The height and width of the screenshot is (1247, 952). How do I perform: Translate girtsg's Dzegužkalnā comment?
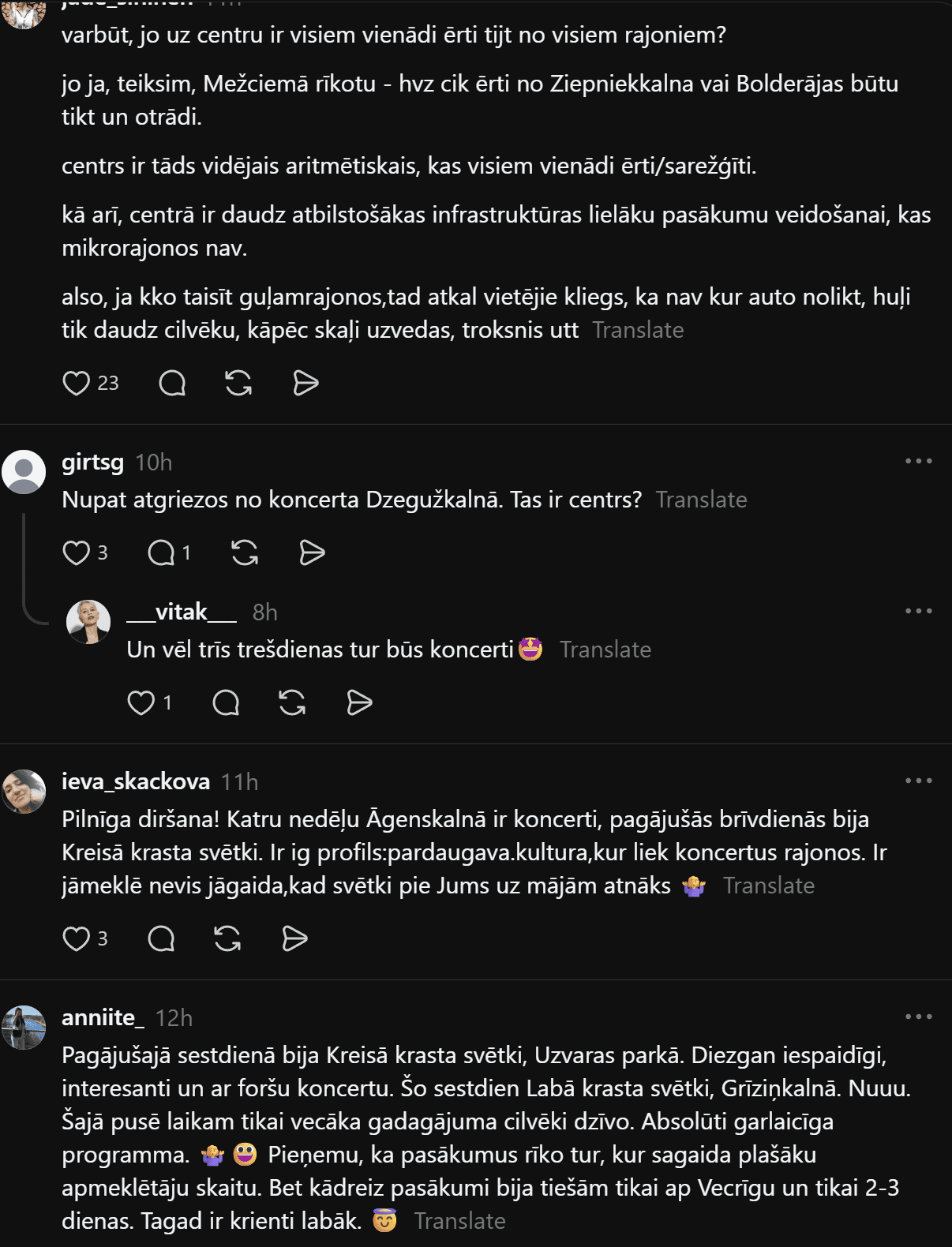[x=701, y=500]
